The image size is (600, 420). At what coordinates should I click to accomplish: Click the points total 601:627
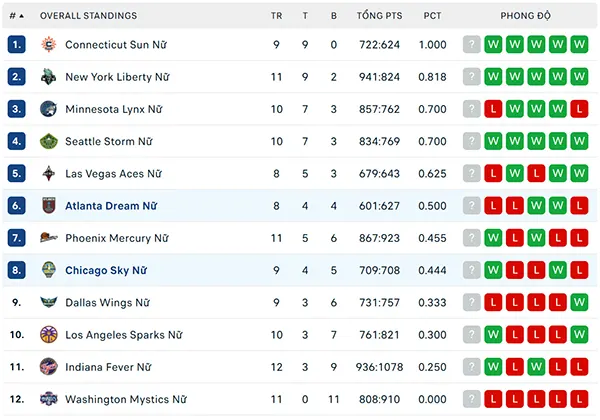[379, 206]
